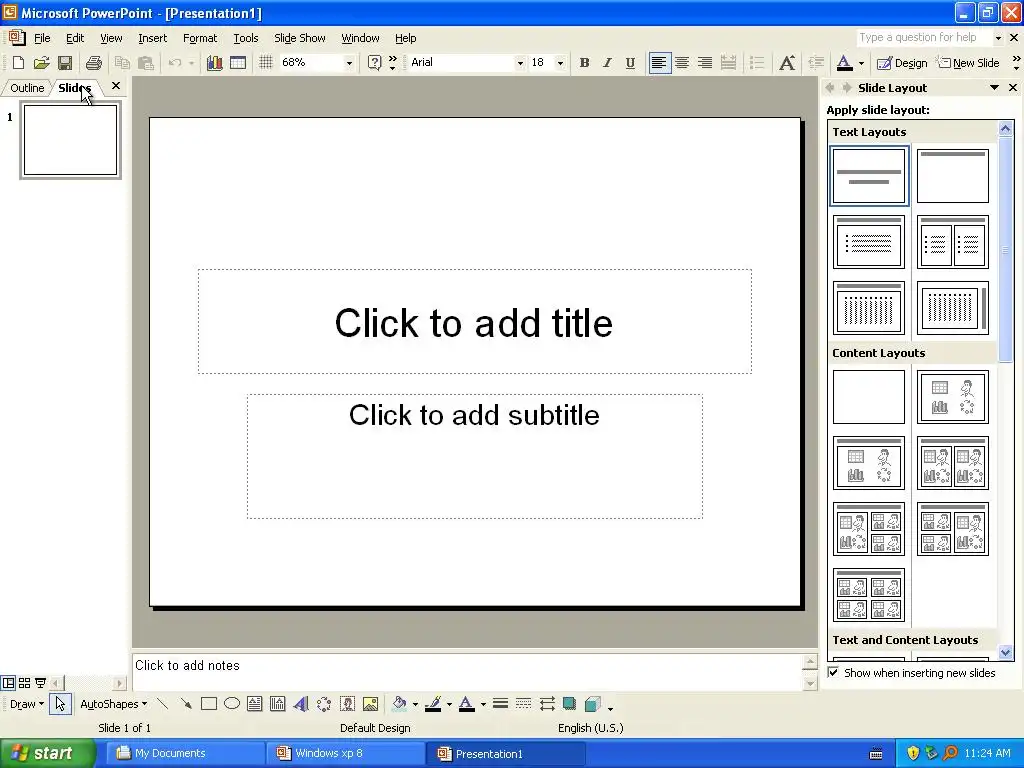Insert a Text Box from the drawing toolbar
Screen dimensions: 1024x768
click(x=255, y=704)
